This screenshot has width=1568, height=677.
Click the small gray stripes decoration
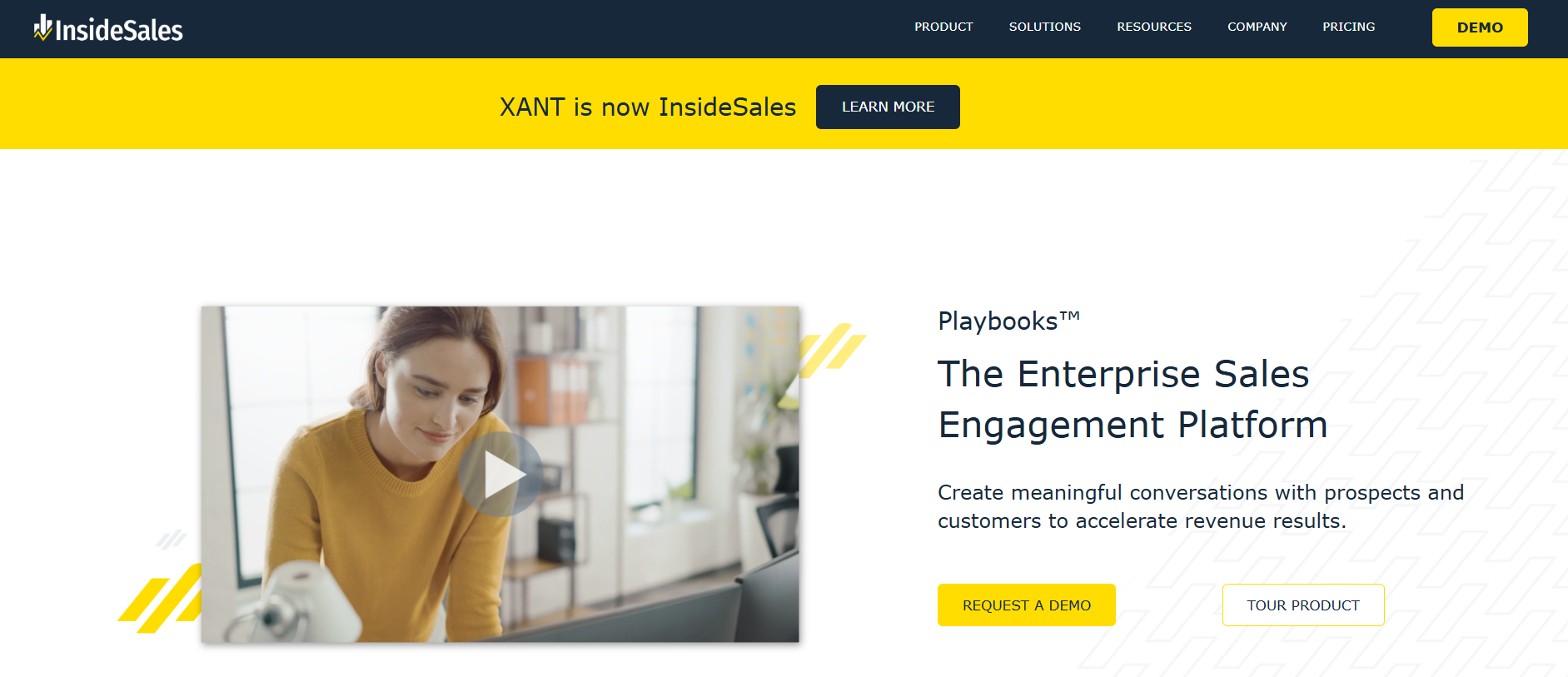tap(172, 540)
